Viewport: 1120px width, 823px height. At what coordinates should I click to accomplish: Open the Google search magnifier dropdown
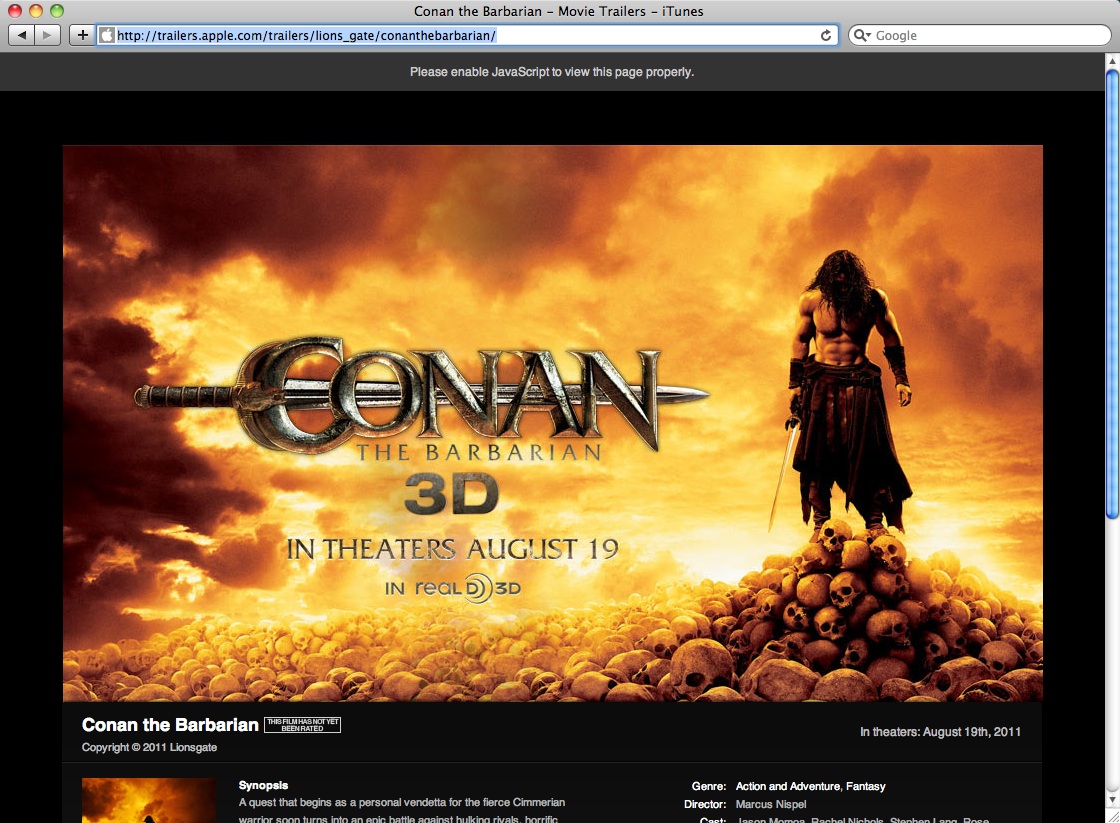pyautogui.click(x=863, y=35)
